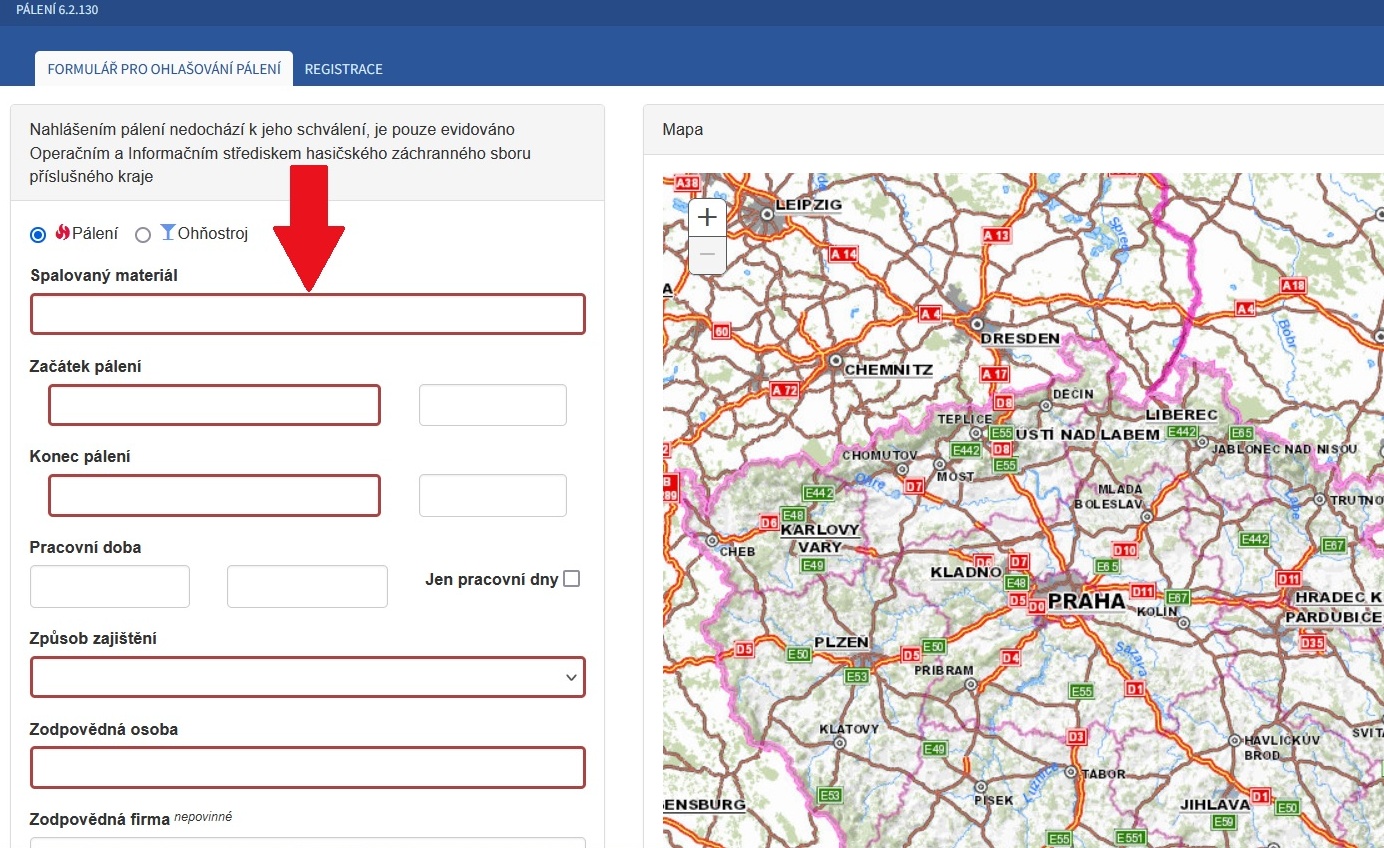This screenshot has width=1384, height=848.
Task: Focus the Spalovaný materiál input field
Action: click(x=308, y=314)
